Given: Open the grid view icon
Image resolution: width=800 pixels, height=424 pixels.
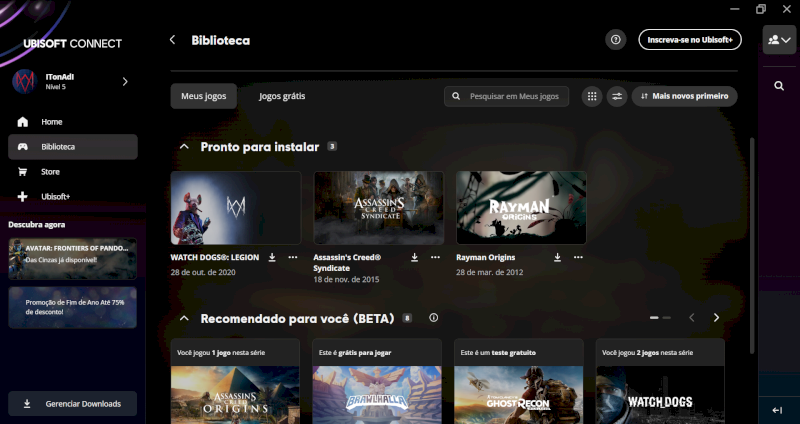Looking at the screenshot, I should 592,96.
